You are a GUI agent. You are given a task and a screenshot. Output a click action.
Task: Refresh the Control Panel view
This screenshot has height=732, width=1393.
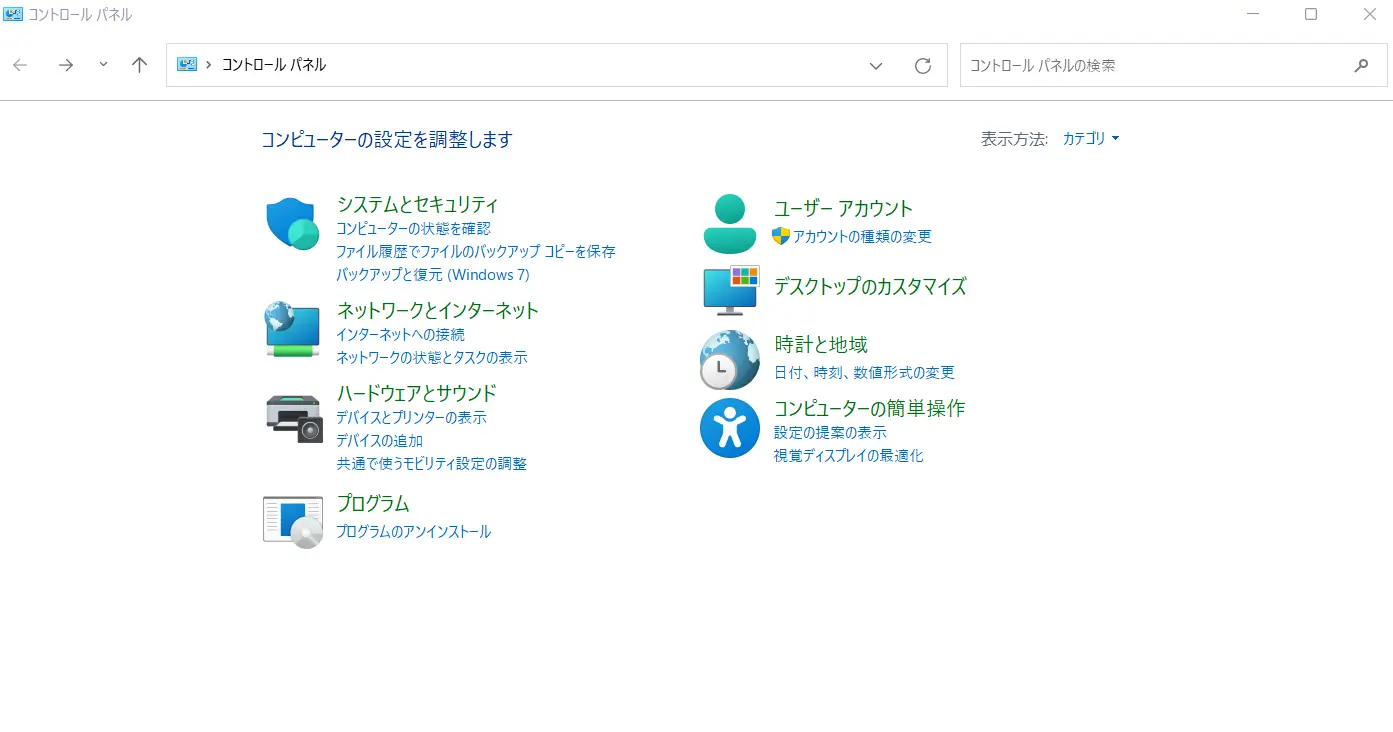[923, 65]
